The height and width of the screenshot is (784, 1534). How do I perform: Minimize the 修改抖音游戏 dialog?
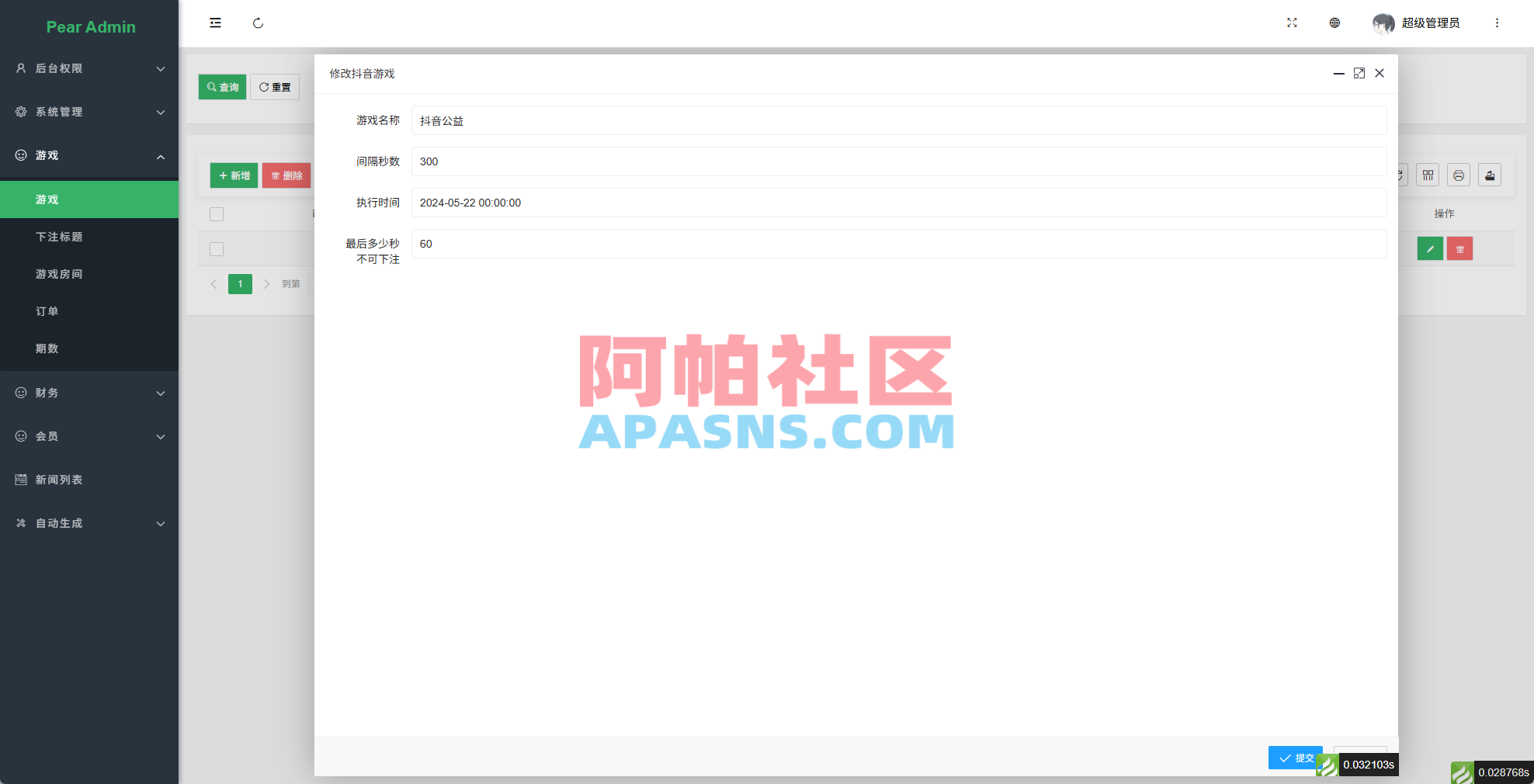coord(1339,73)
